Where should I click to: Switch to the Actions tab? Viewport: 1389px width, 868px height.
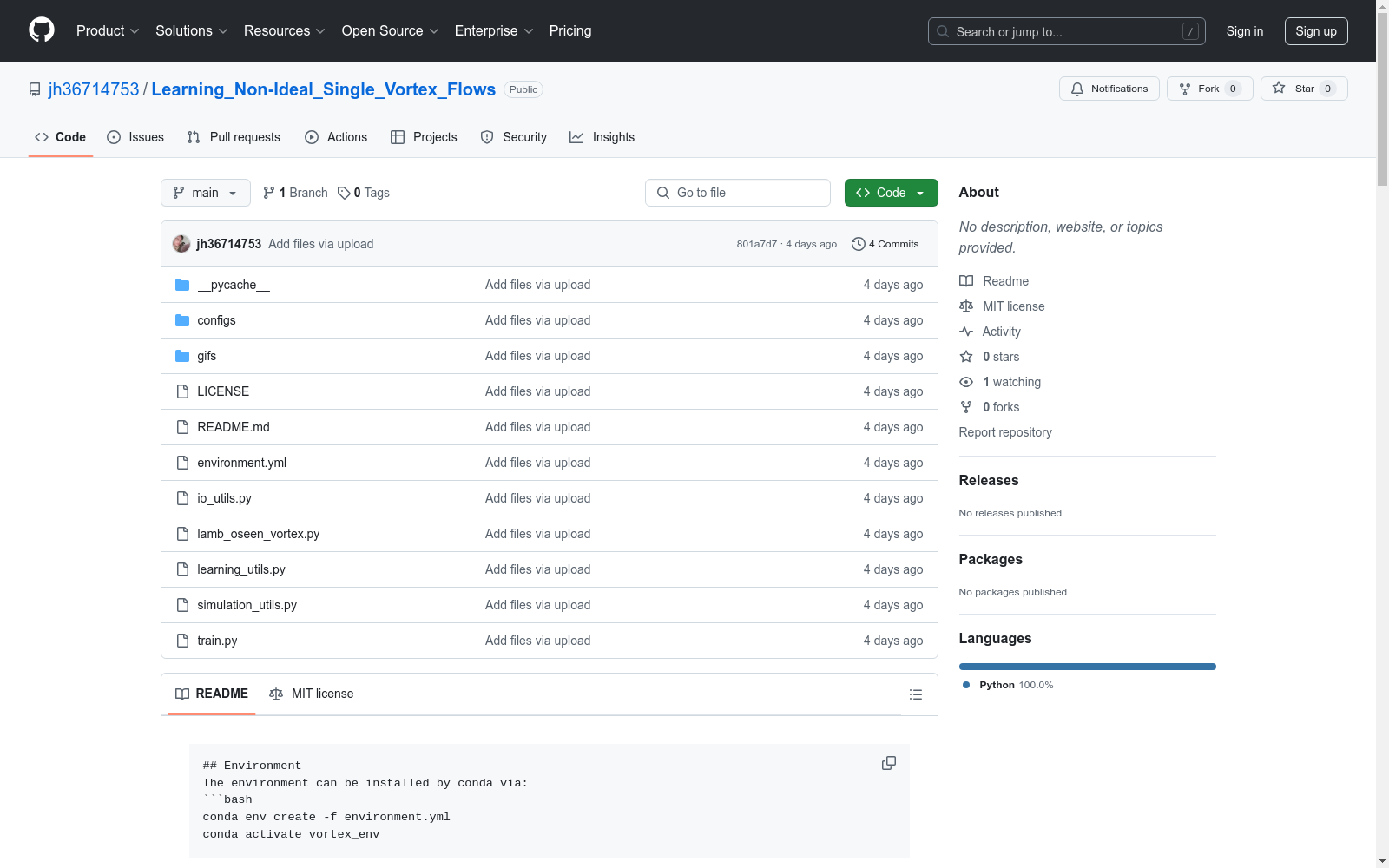point(336,137)
